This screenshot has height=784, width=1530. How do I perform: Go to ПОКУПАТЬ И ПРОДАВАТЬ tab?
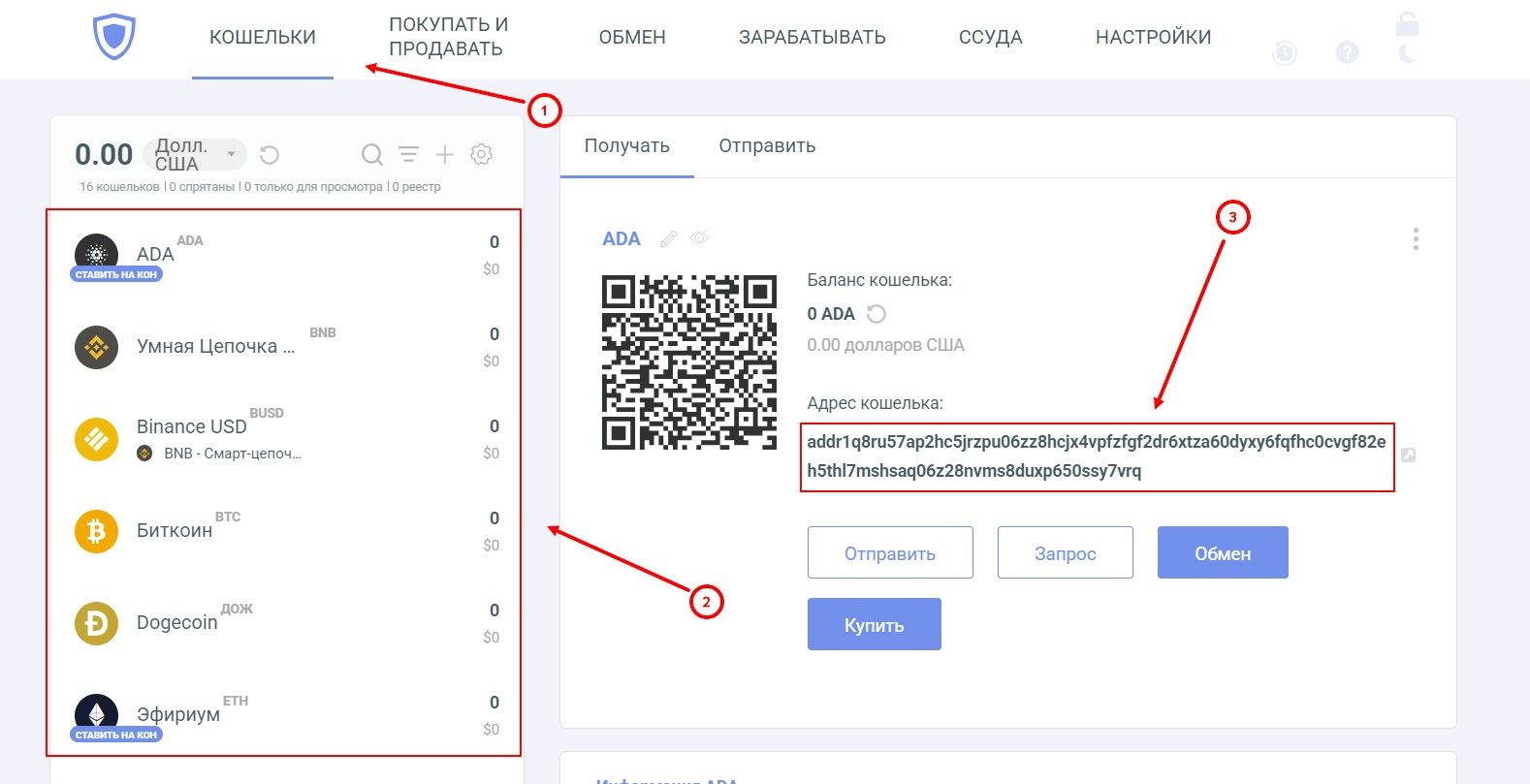point(448,37)
